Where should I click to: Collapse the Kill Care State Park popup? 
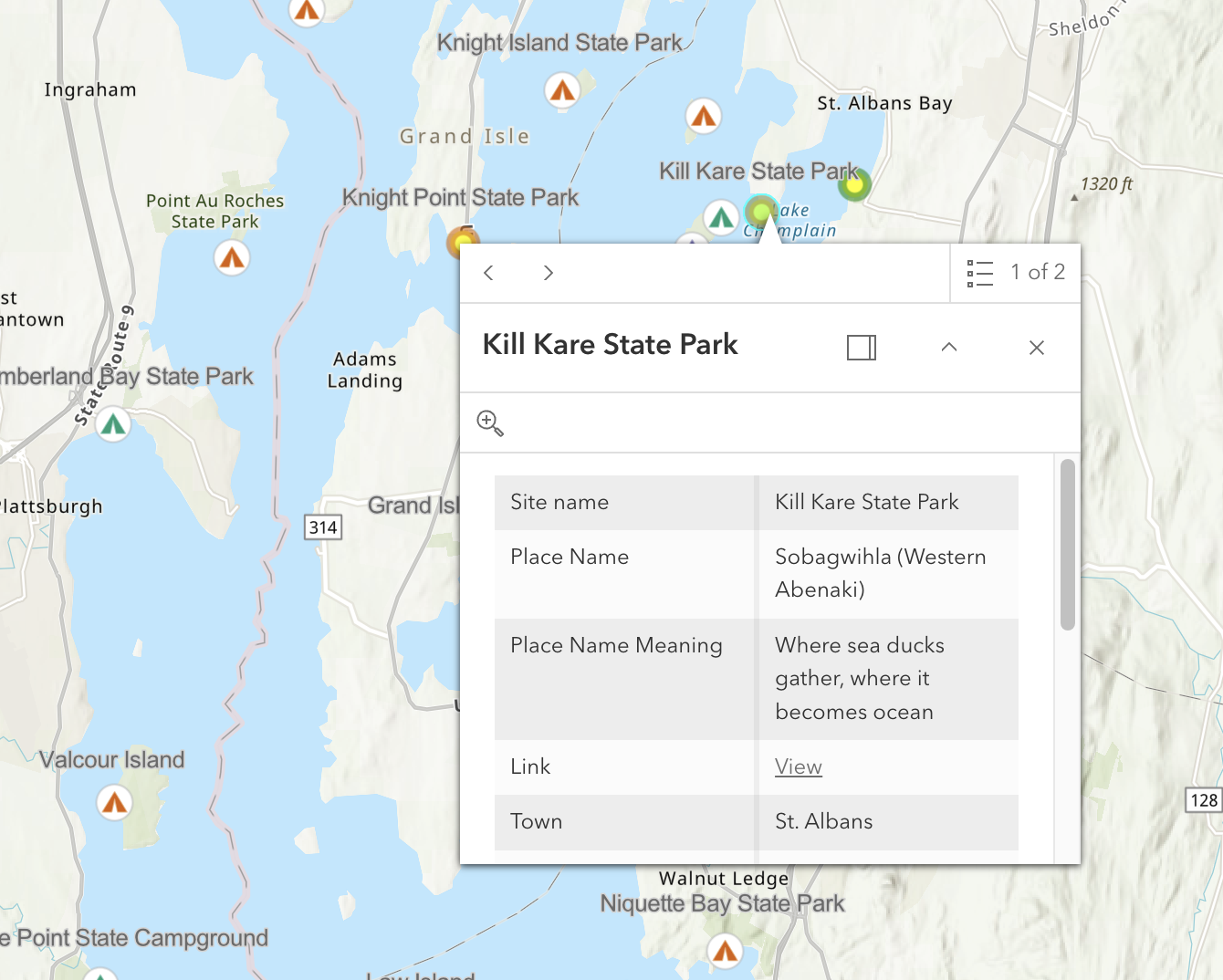(948, 348)
